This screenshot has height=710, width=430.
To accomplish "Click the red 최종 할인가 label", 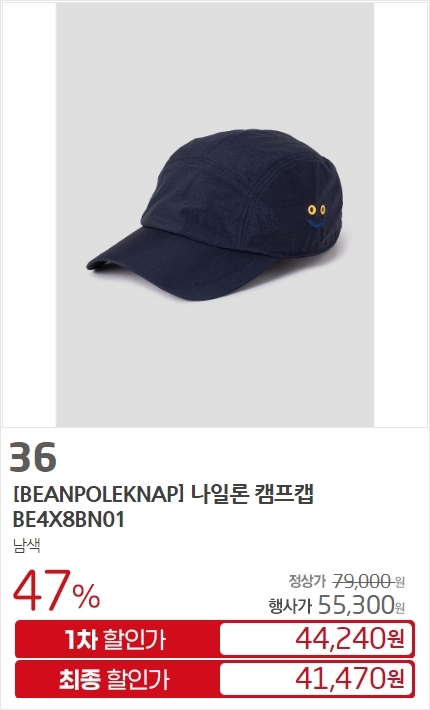I will tap(116, 679).
